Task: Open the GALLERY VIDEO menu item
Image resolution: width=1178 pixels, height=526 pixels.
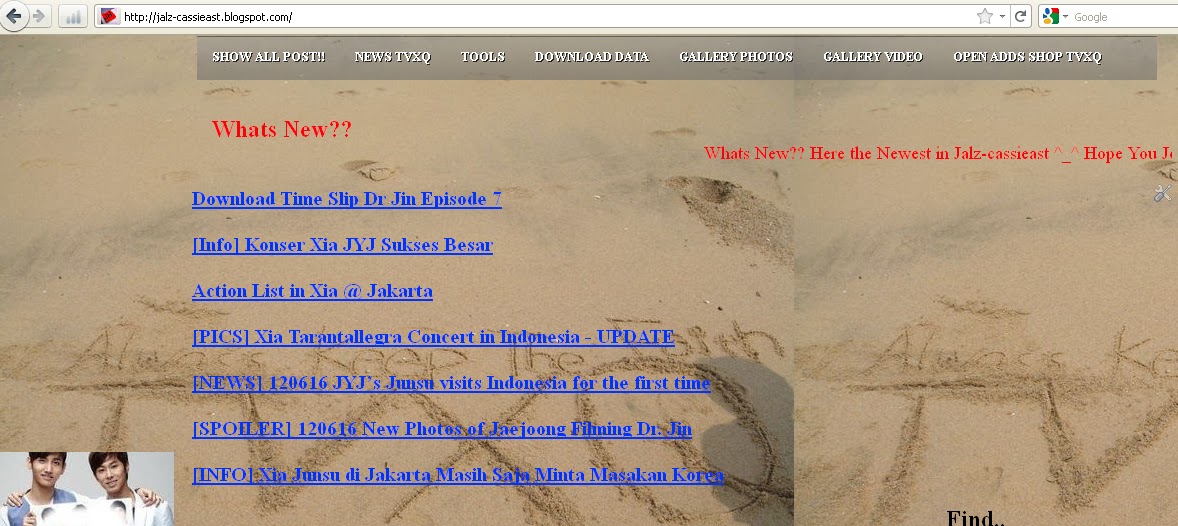Action: (873, 57)
